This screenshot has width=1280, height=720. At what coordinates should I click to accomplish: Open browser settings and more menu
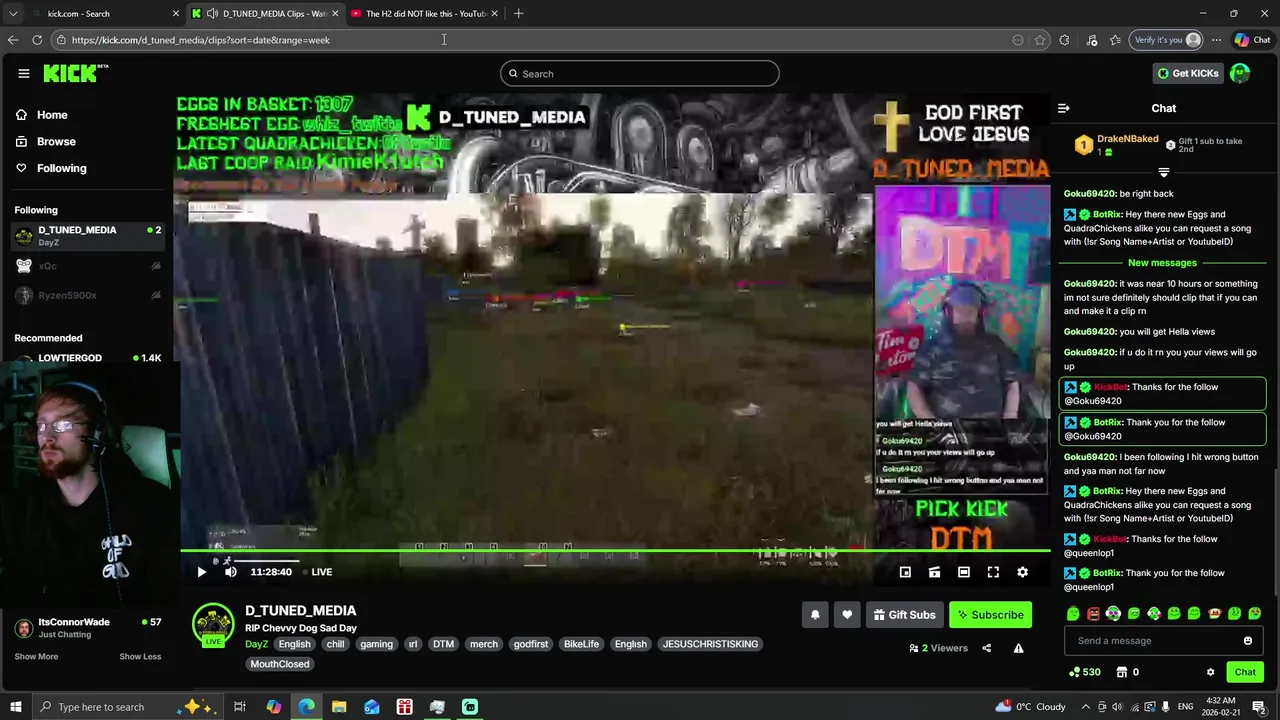click(1216, 40)
